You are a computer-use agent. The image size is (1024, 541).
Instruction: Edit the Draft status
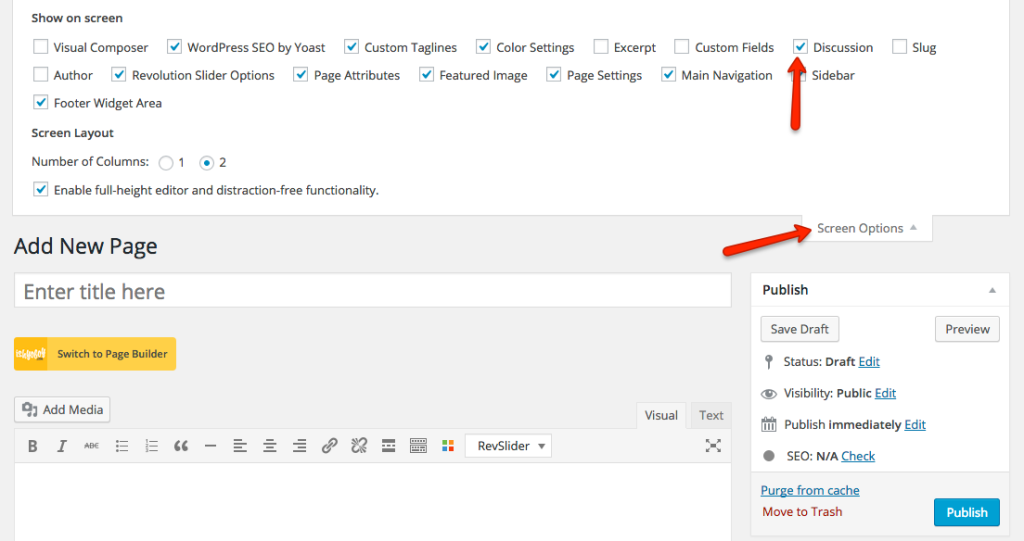click(869, 362)
